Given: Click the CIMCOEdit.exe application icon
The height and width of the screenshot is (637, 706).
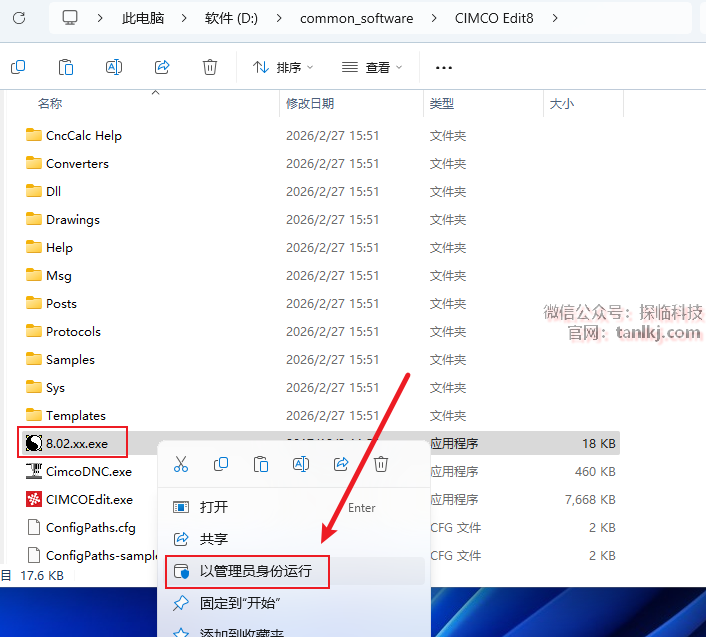Looking at the screenshot, I should click(x=34, y=499).
